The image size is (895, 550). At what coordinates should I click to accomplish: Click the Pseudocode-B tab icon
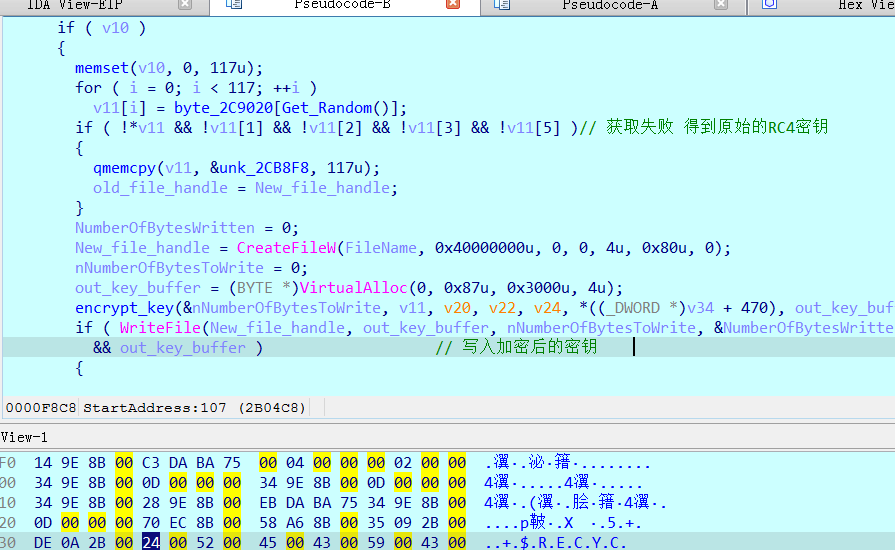tap(234, 5)
